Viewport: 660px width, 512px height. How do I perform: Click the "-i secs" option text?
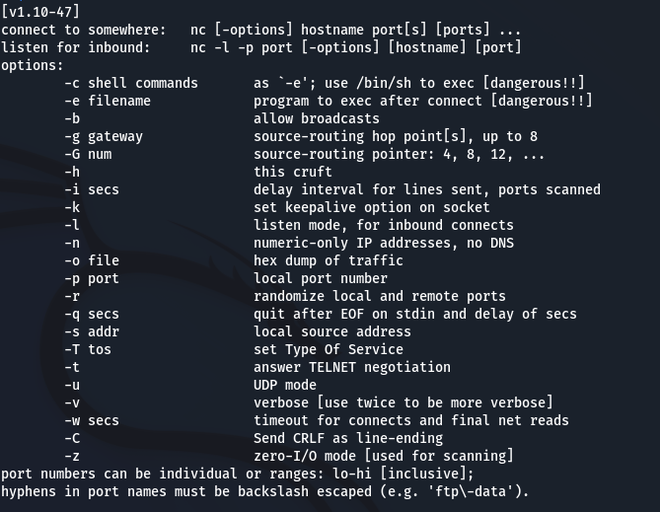pyautogui.click(x=91, y=190)
